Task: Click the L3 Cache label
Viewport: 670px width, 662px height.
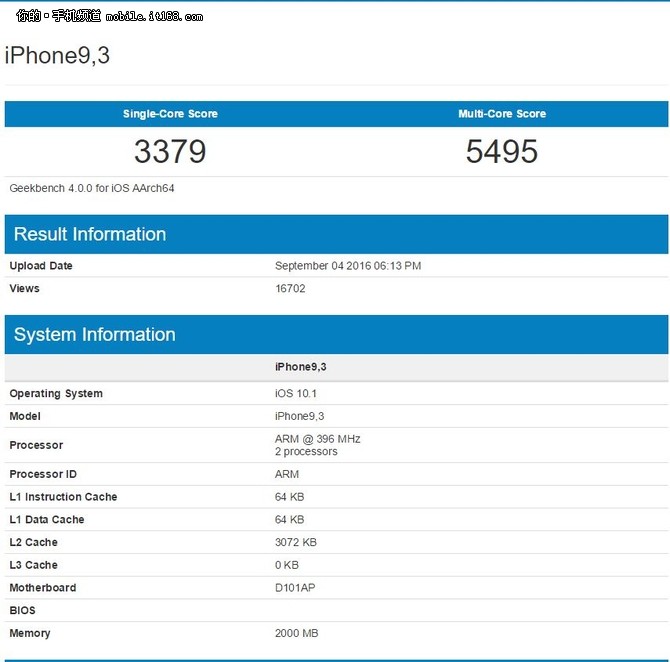Action: [33, 565]
